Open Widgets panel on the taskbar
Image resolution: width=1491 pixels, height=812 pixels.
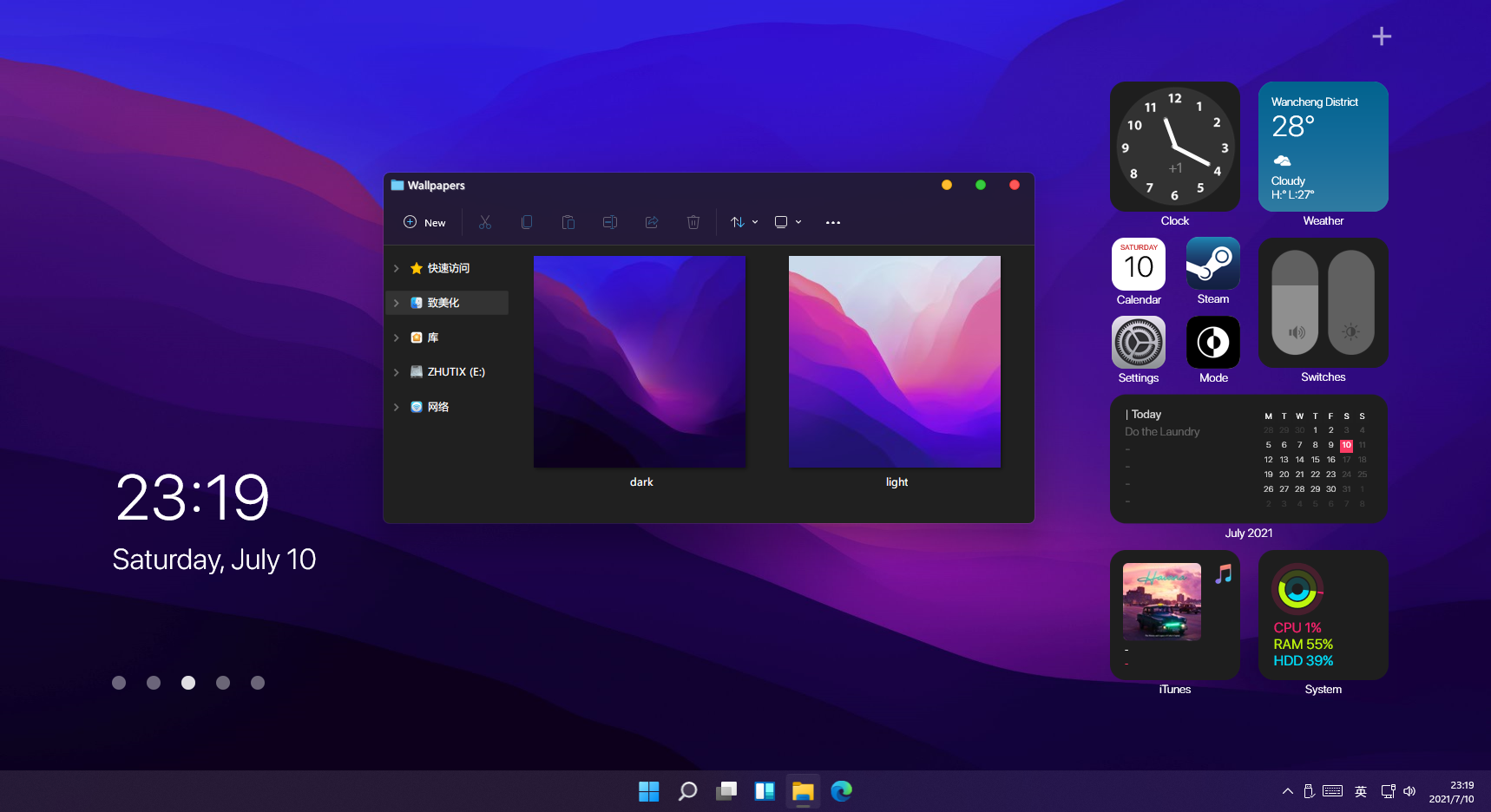765,791
